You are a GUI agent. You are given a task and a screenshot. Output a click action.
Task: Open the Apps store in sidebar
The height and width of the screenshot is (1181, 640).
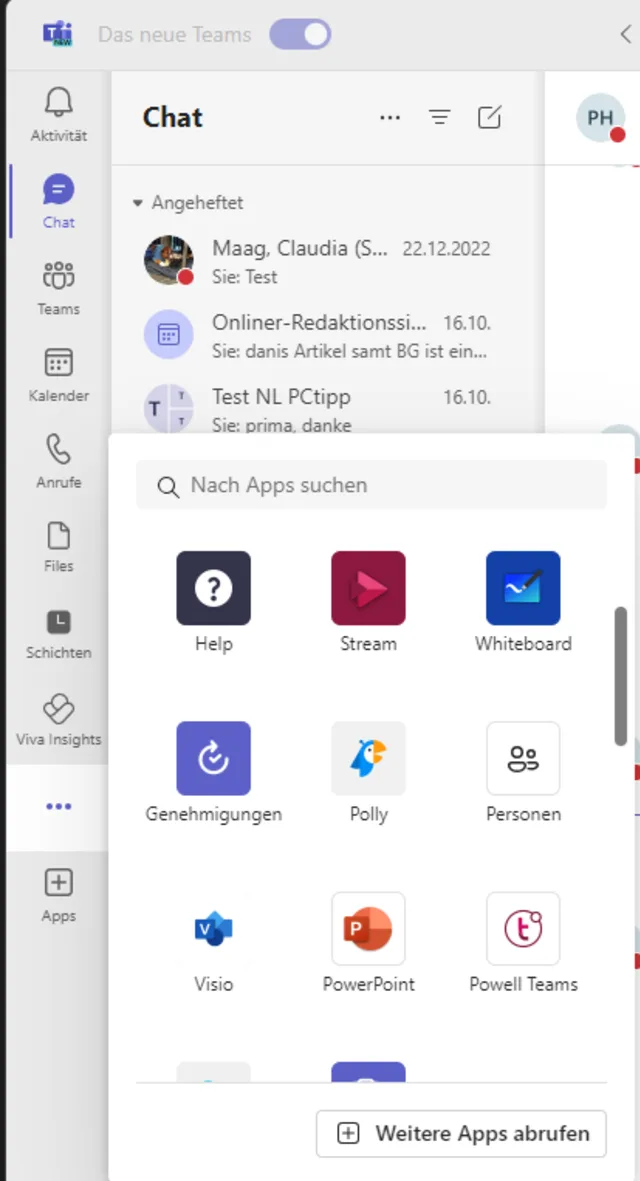point(59,896)
